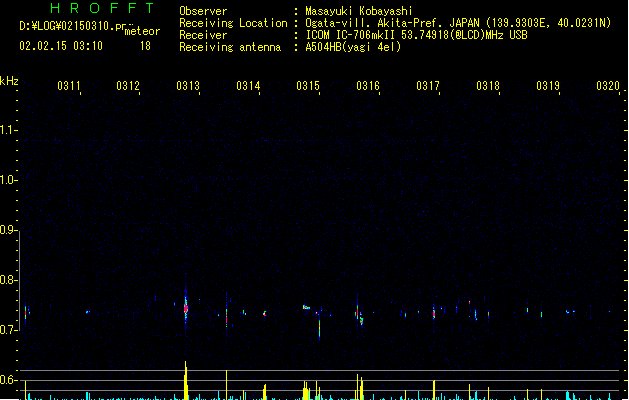Click the kHz axis unit label
The height and width of the screenshot is (400, 629).
point(9,81)
